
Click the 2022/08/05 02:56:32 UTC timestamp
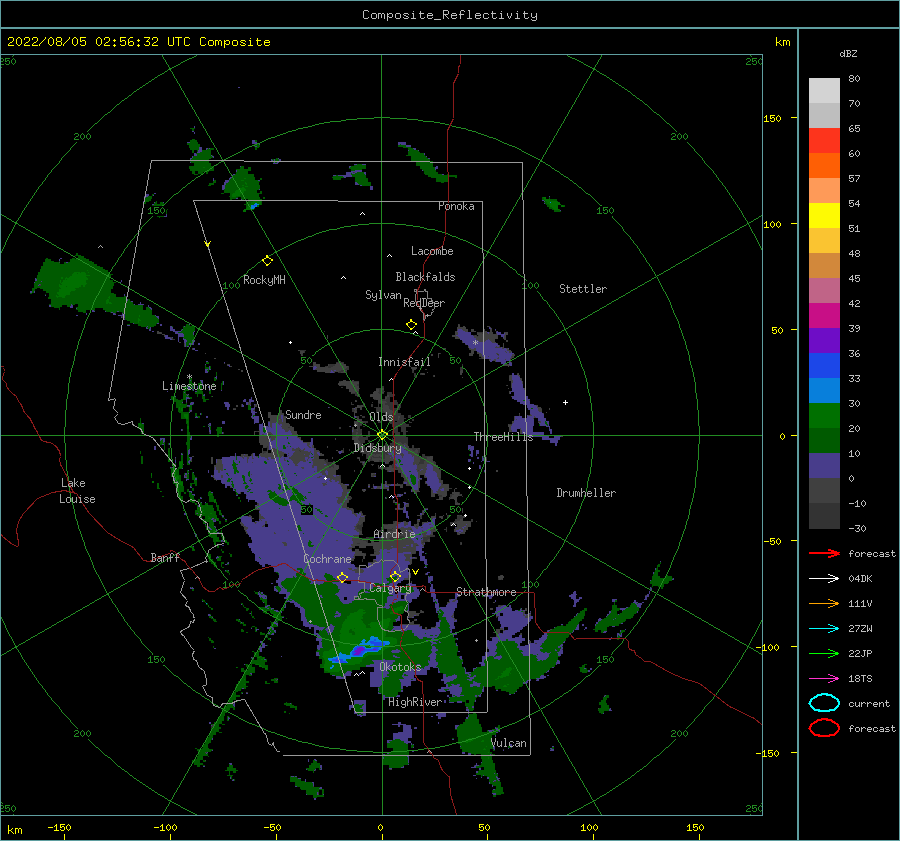[x=99, y=42]
